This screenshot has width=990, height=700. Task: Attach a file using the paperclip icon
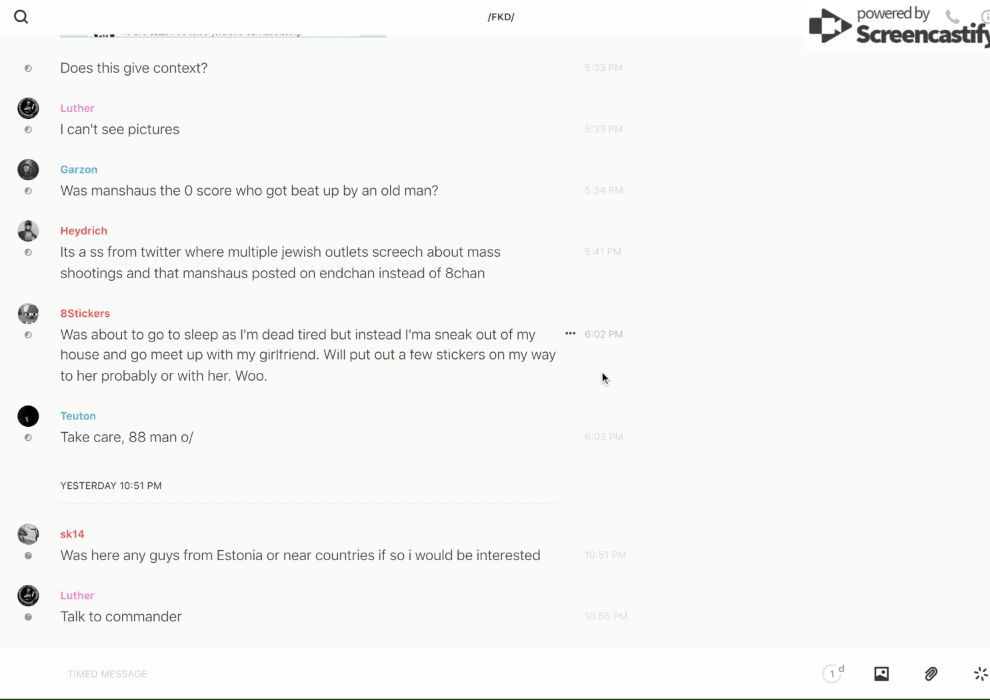[x=931, y=674]
